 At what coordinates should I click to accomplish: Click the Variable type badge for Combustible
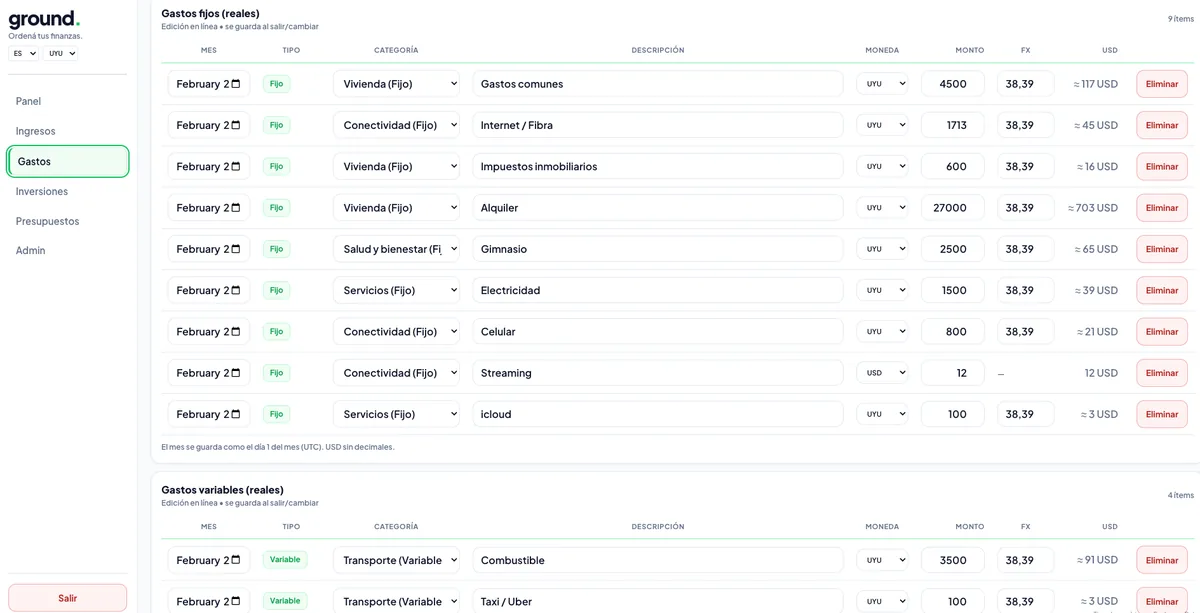(285, 560)
